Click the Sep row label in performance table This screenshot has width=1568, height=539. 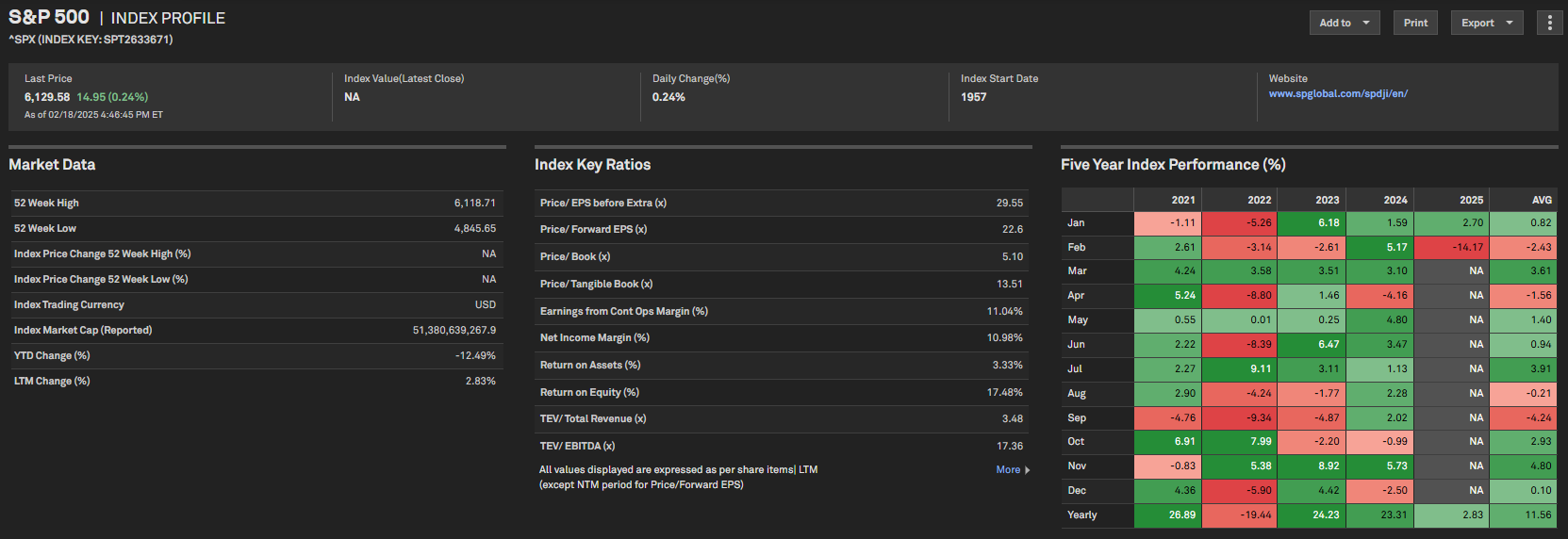1077,417
